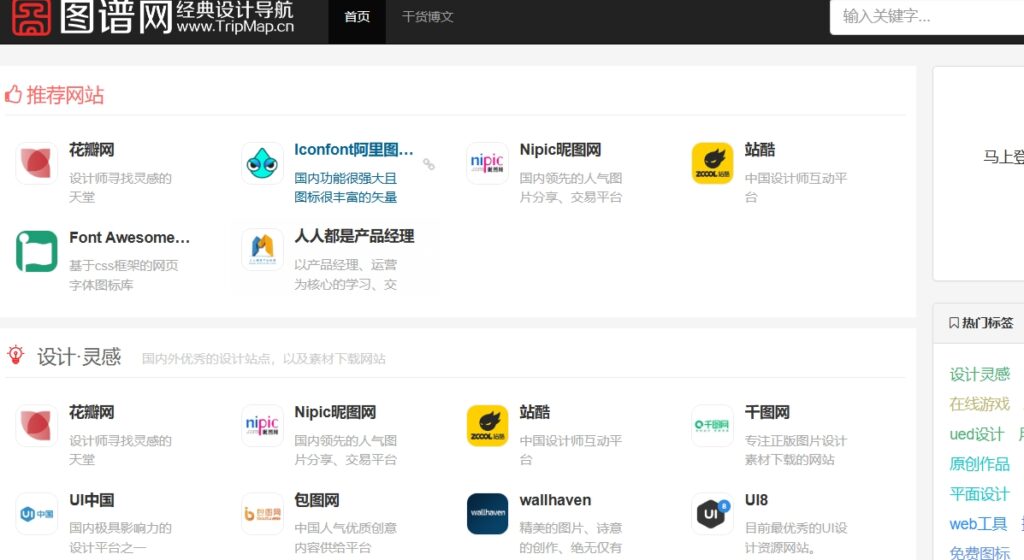Click the www.TripMap.cn site address text
This screenshot has width=1024, height=560.
[235, 27]
